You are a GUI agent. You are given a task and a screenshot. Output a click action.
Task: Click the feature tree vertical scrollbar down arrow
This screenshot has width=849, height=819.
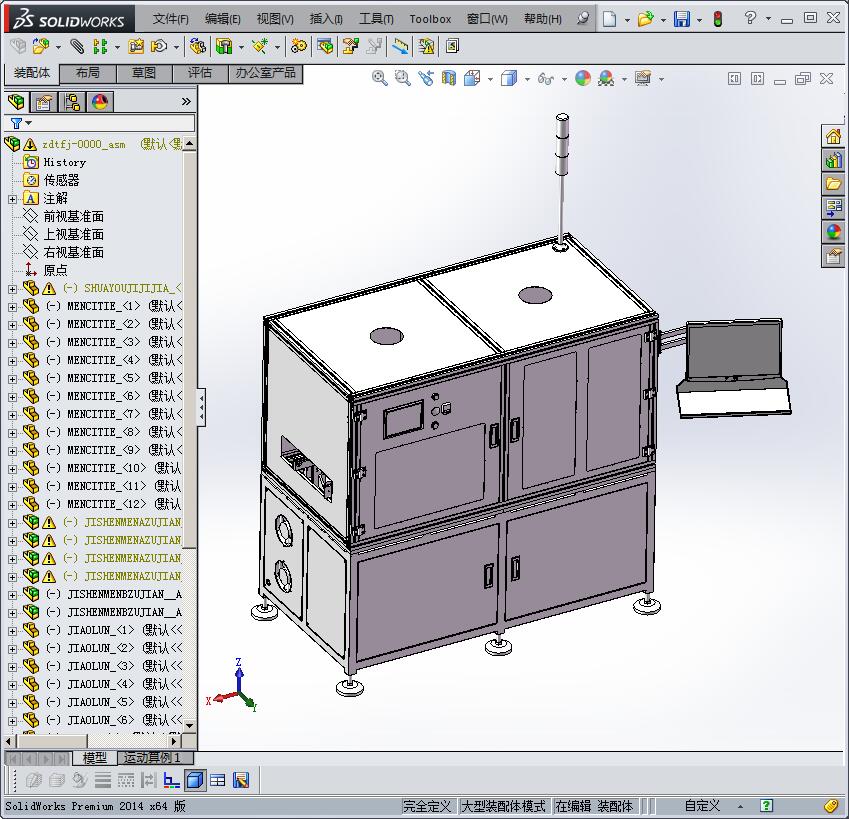click(x=190, y=725)
